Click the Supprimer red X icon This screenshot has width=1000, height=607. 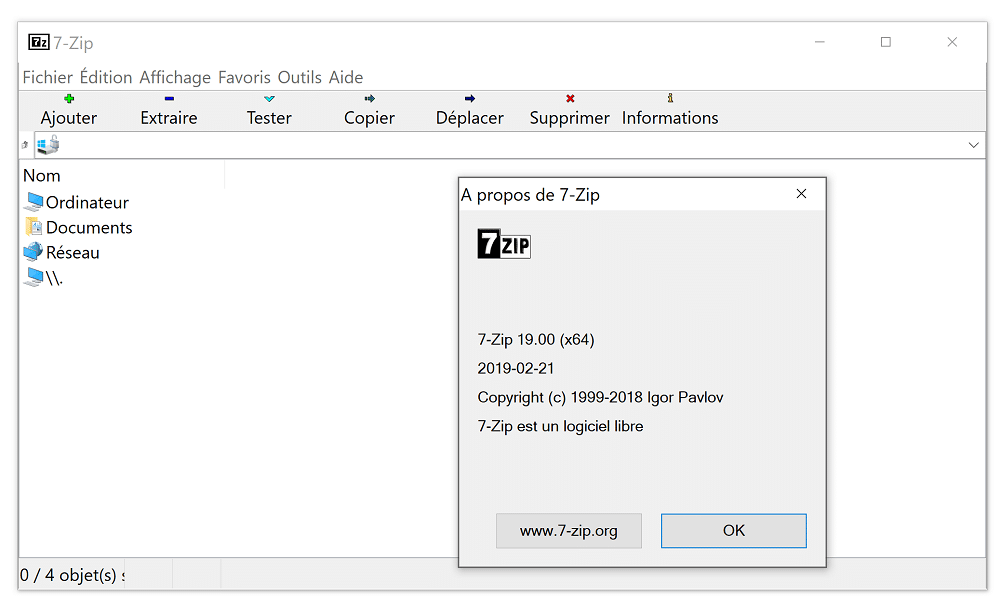point(570,98)
